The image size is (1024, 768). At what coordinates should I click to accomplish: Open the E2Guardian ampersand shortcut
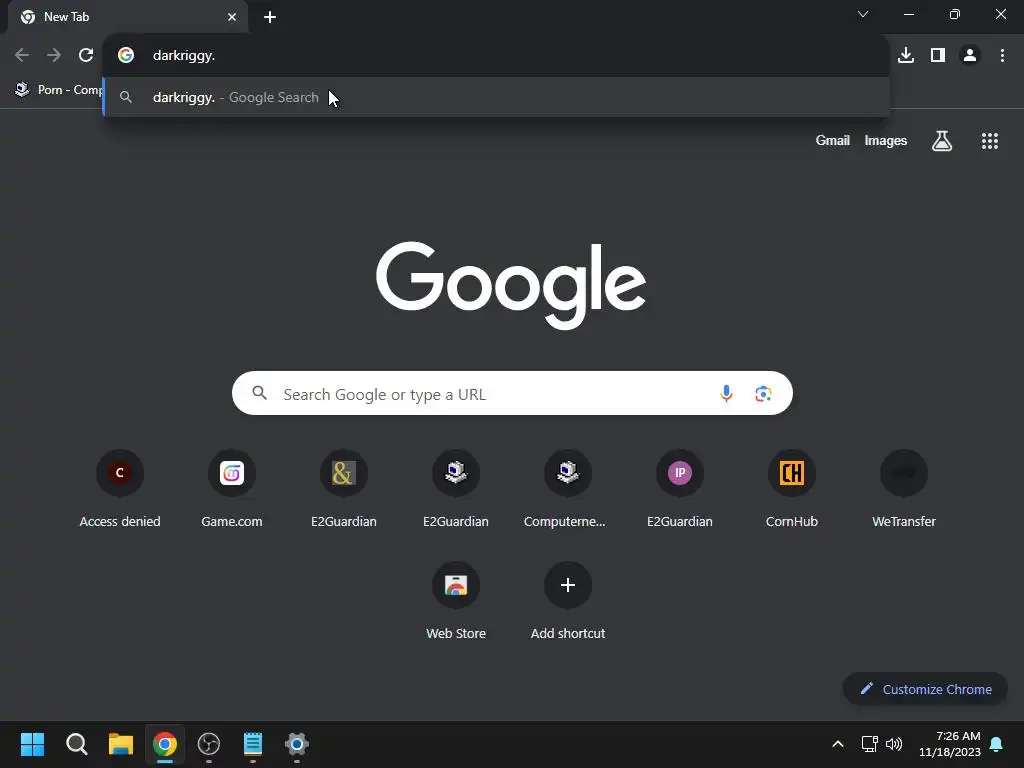click(344, 488)
